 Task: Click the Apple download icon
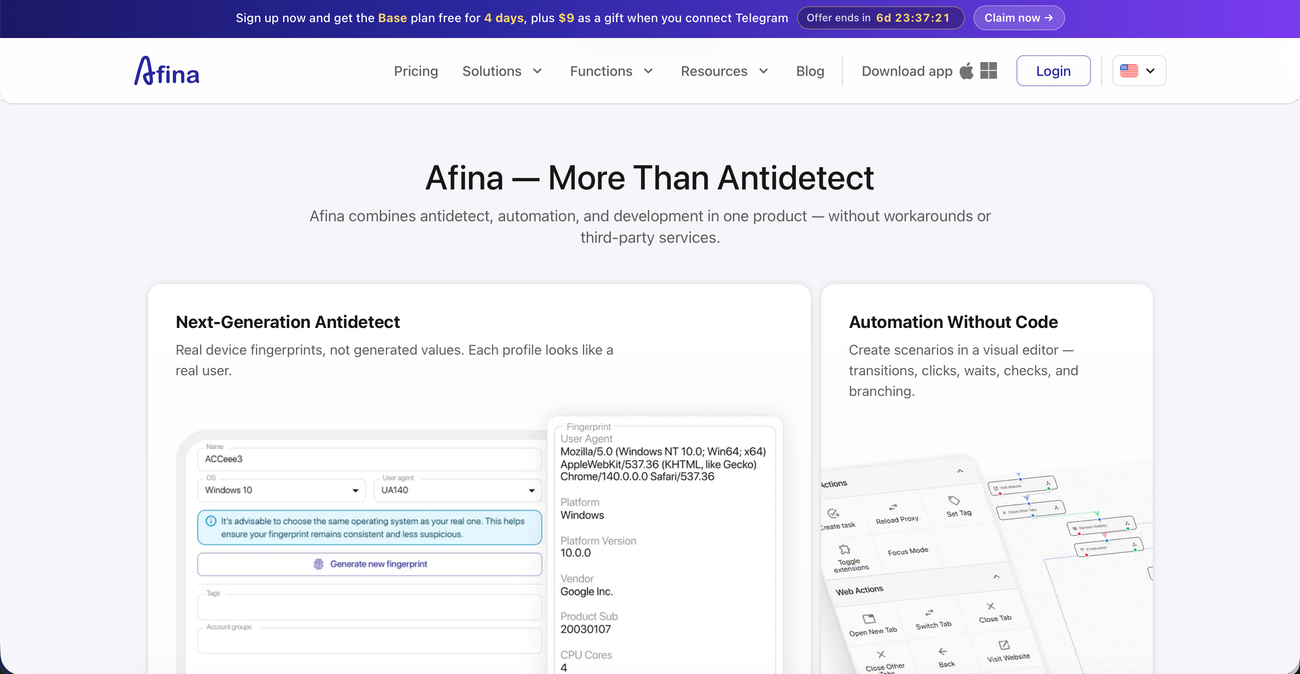click(x=966, y=71)
